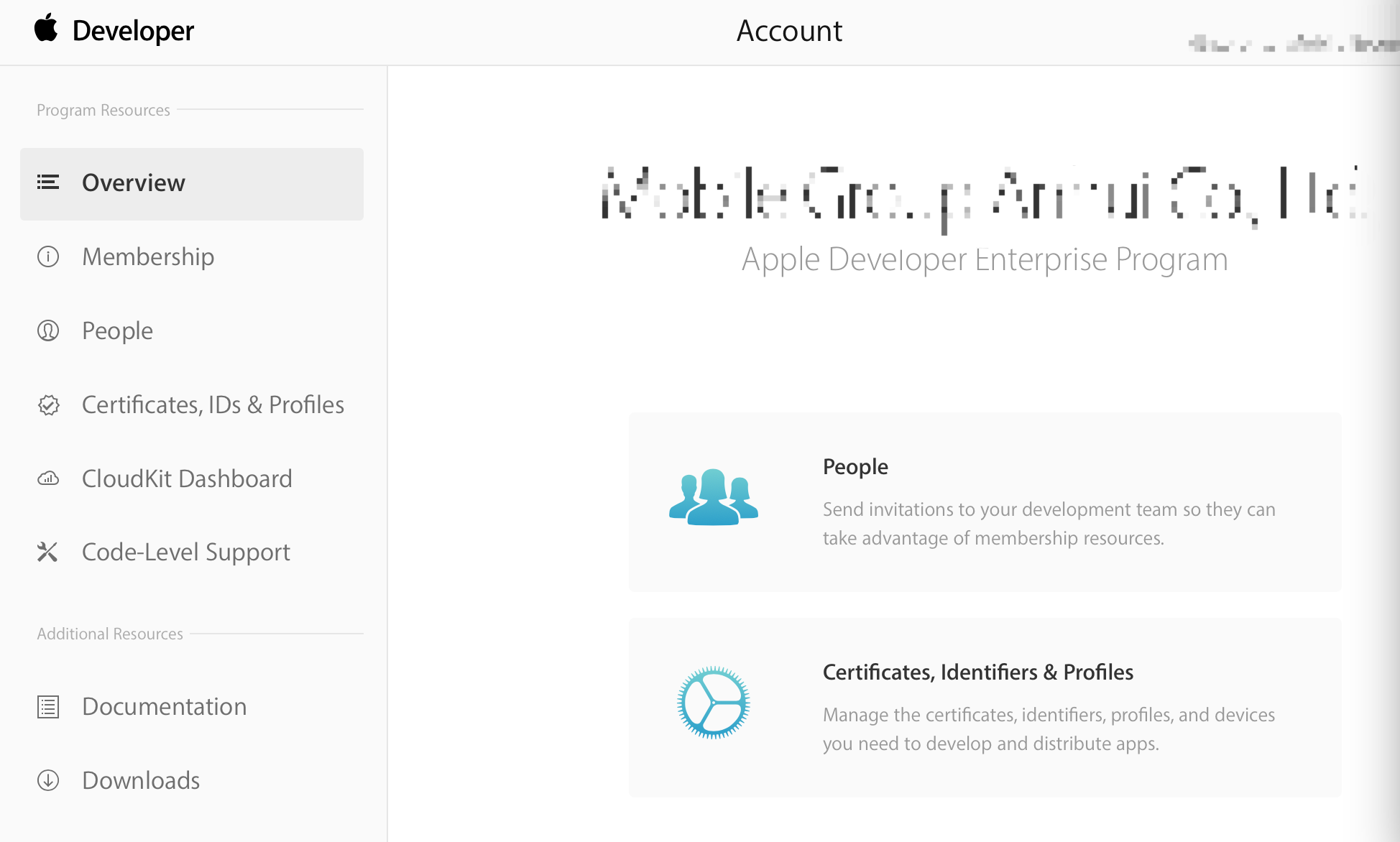Click the Membership info icon
Image resolution: width=1400 pixels, height=842 pixels.
coord(48,256)
